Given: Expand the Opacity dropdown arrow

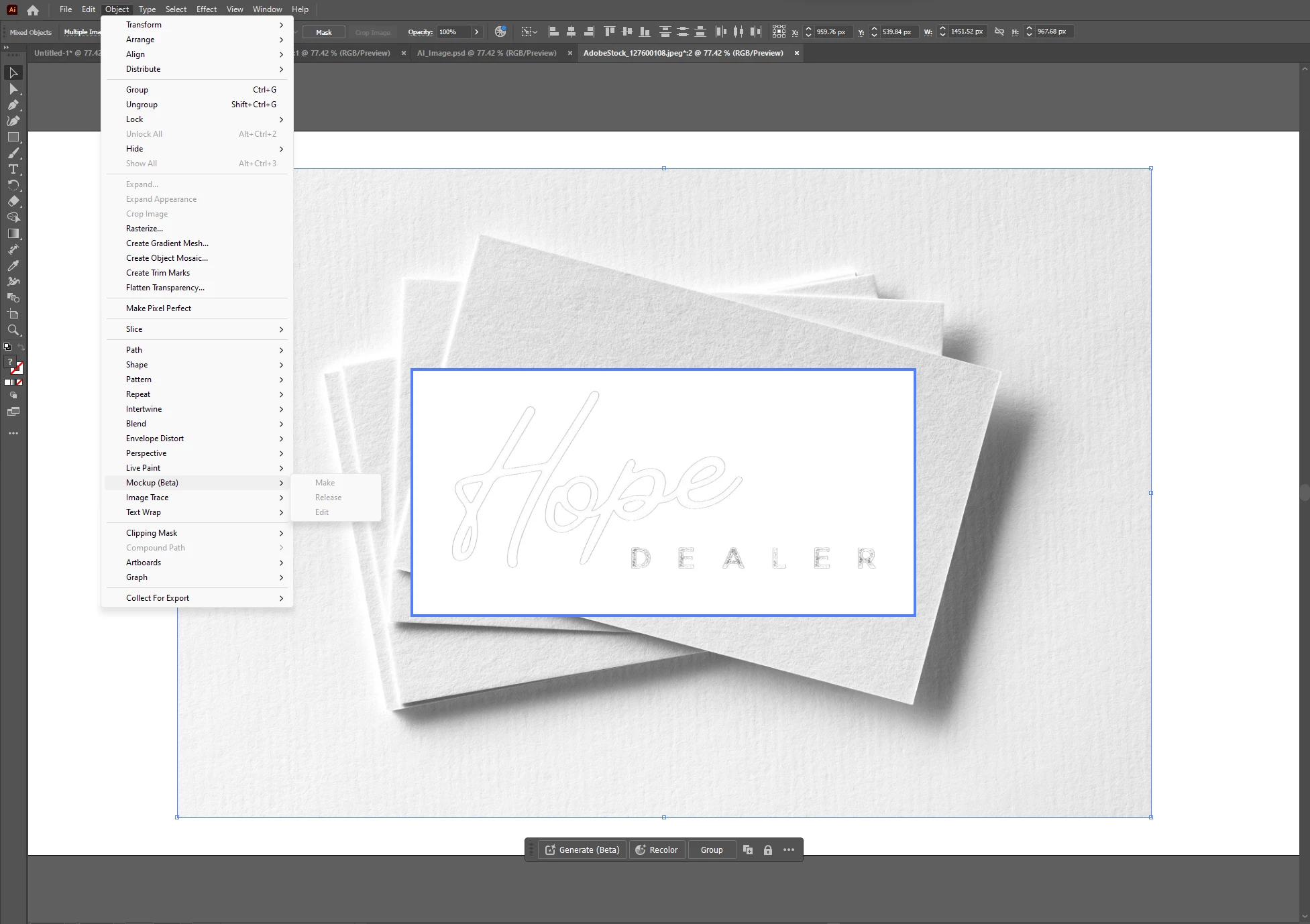Looking at the screenshot, I should click(x=476, y=32).
